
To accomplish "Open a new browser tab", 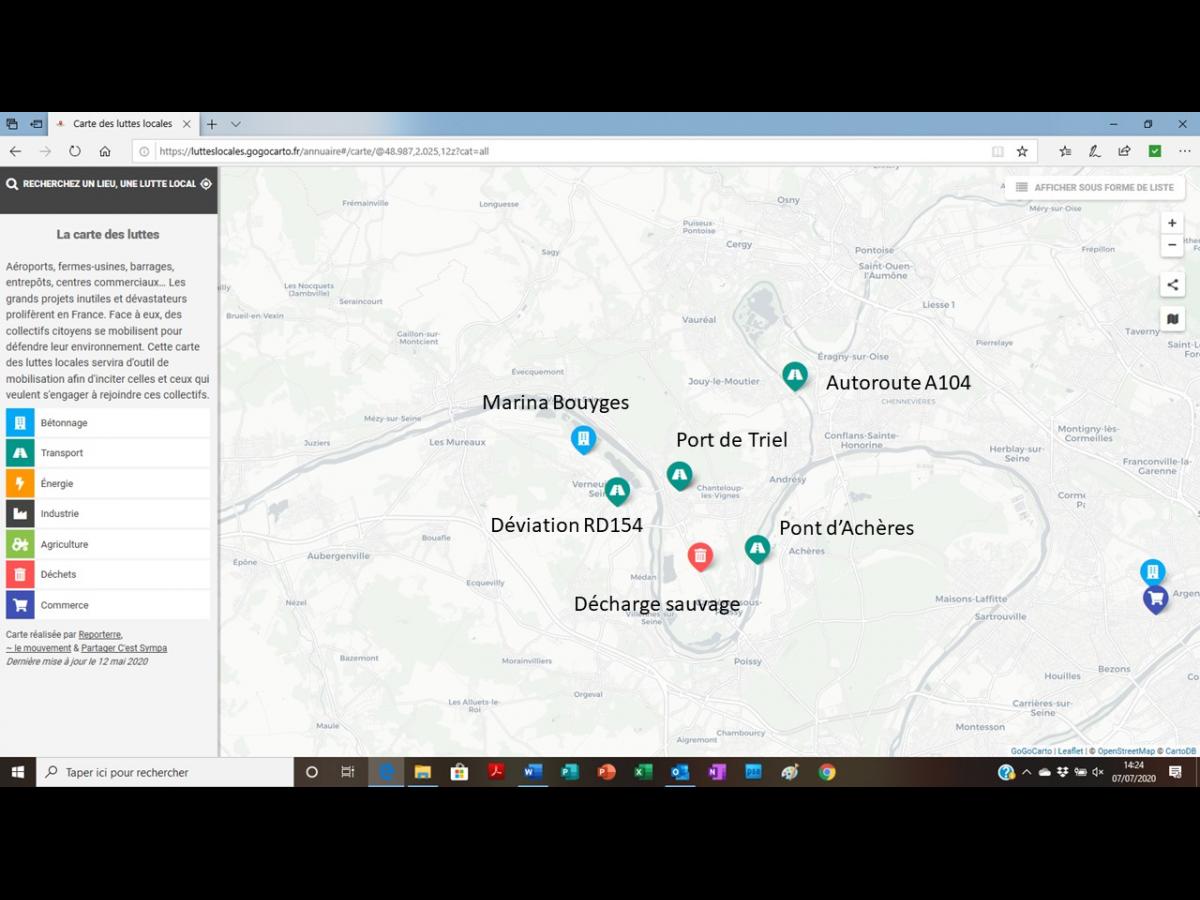I will (x=211, y=124).
